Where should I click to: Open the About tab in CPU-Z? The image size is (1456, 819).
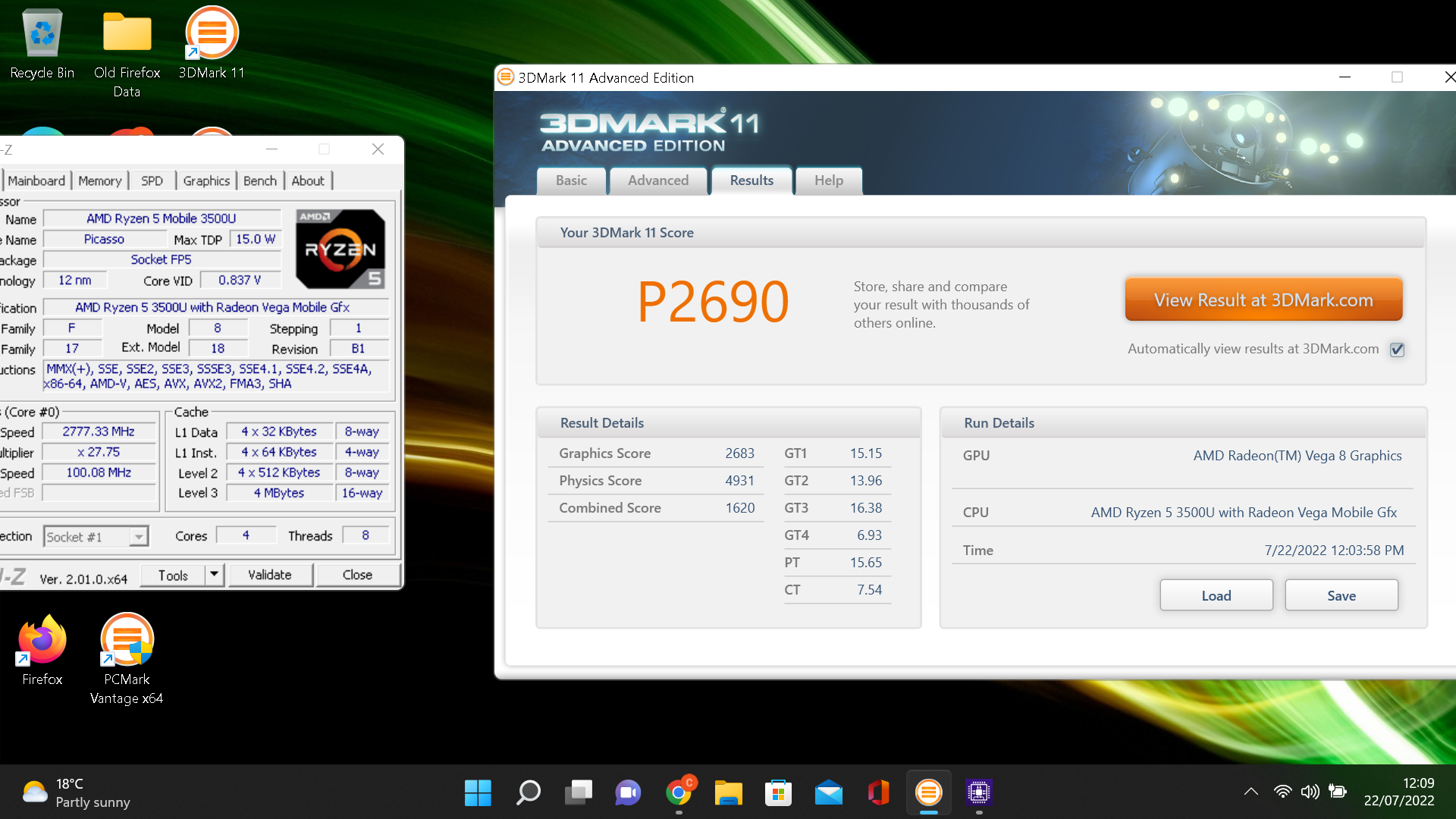308,180
